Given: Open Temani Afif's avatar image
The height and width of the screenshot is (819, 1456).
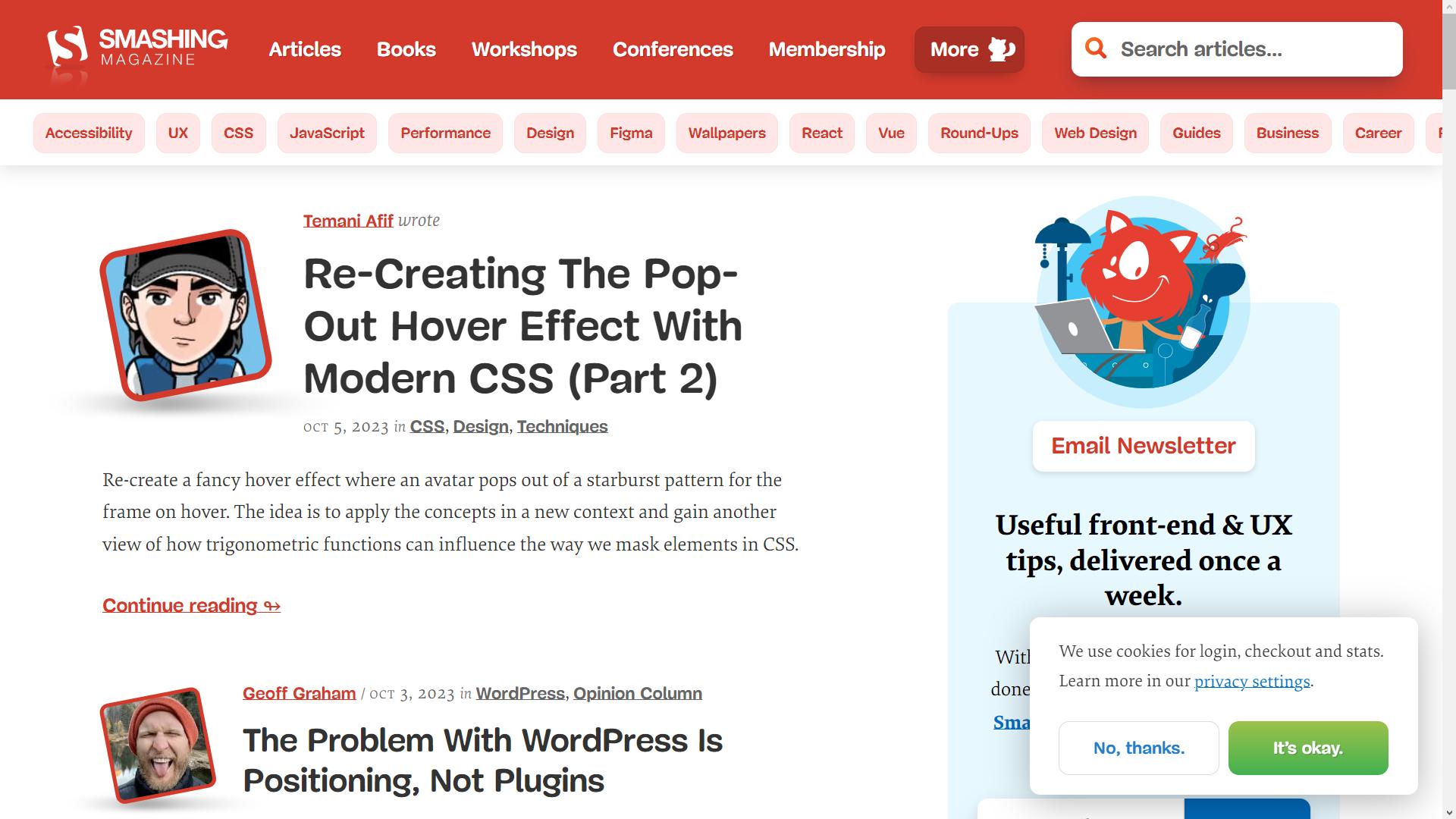Looking at the screenshot, I should coord(186,315).
